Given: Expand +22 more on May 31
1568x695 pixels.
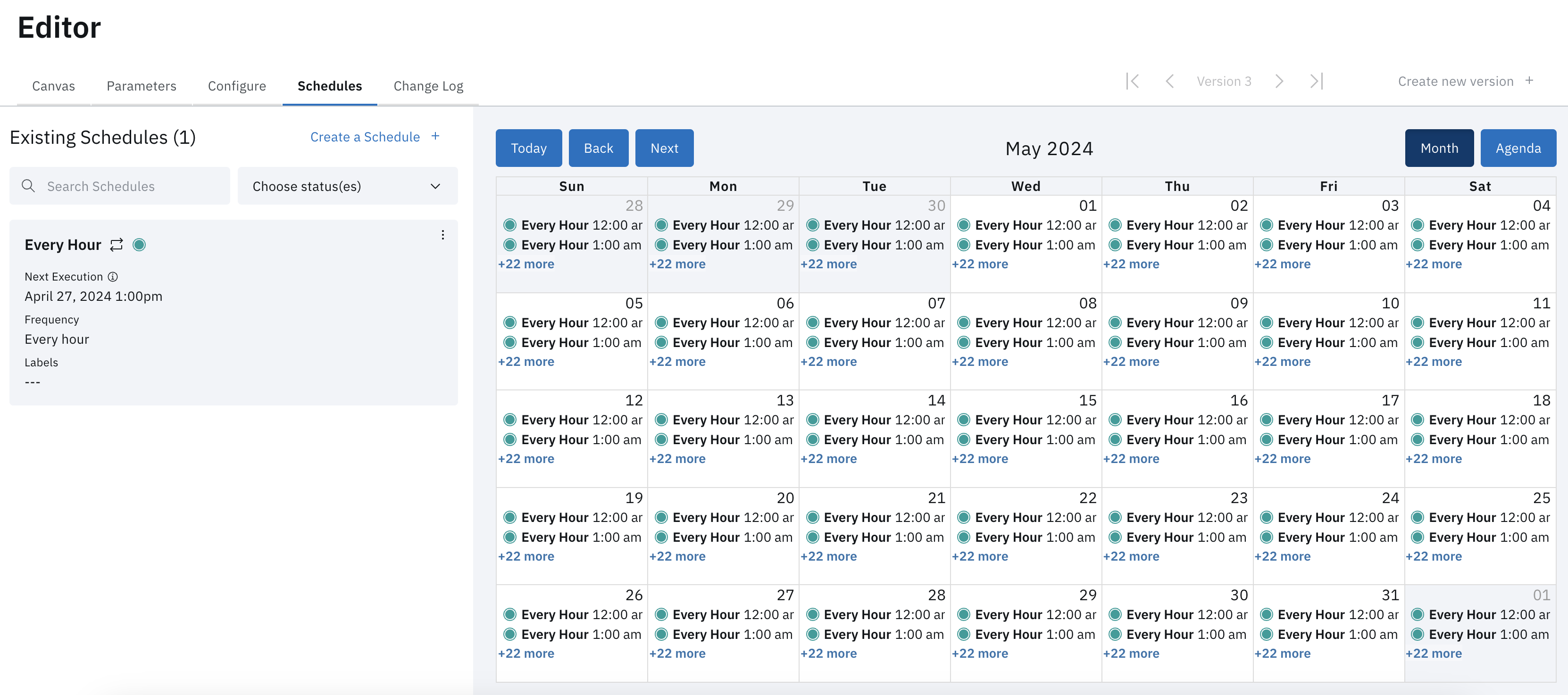Looking at the screenshot, I should (1282, 654).
